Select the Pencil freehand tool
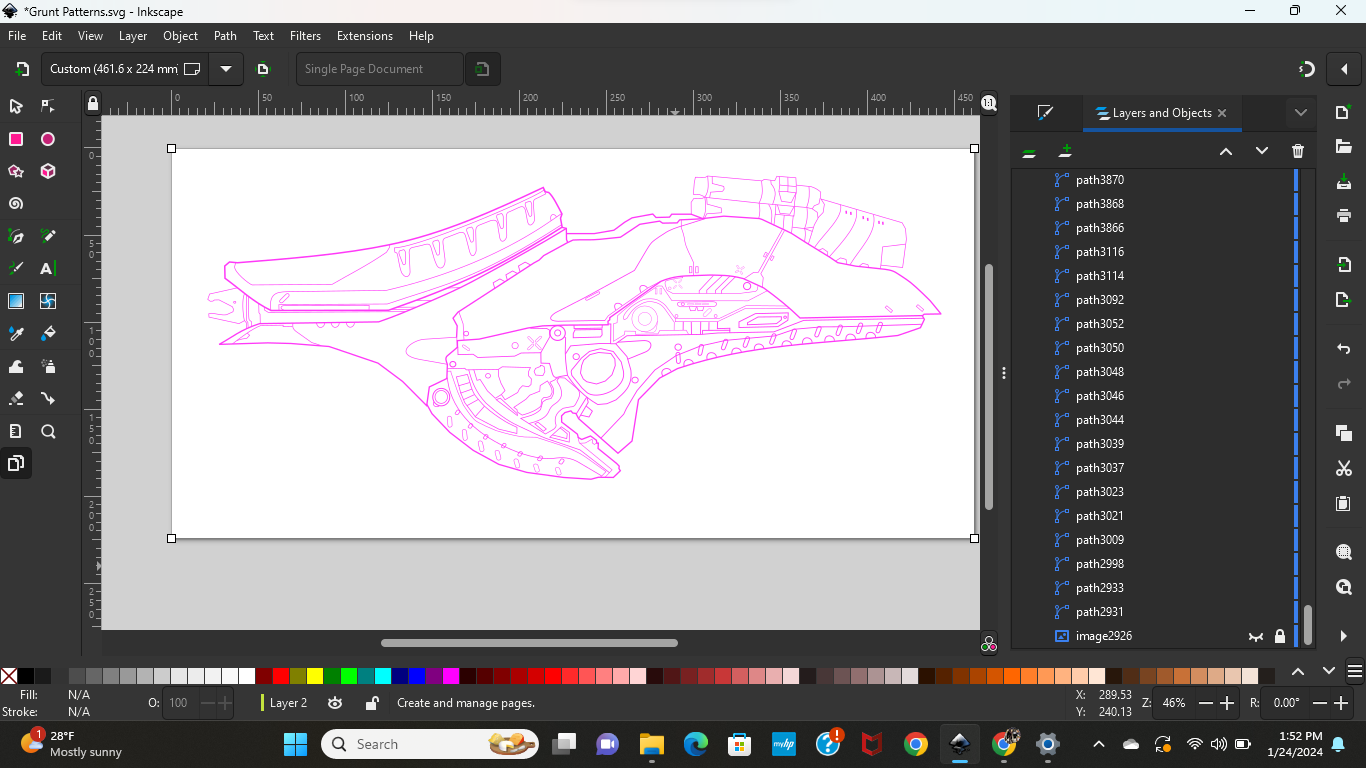This screenshot has width=1366, height=768. [48, 236]
